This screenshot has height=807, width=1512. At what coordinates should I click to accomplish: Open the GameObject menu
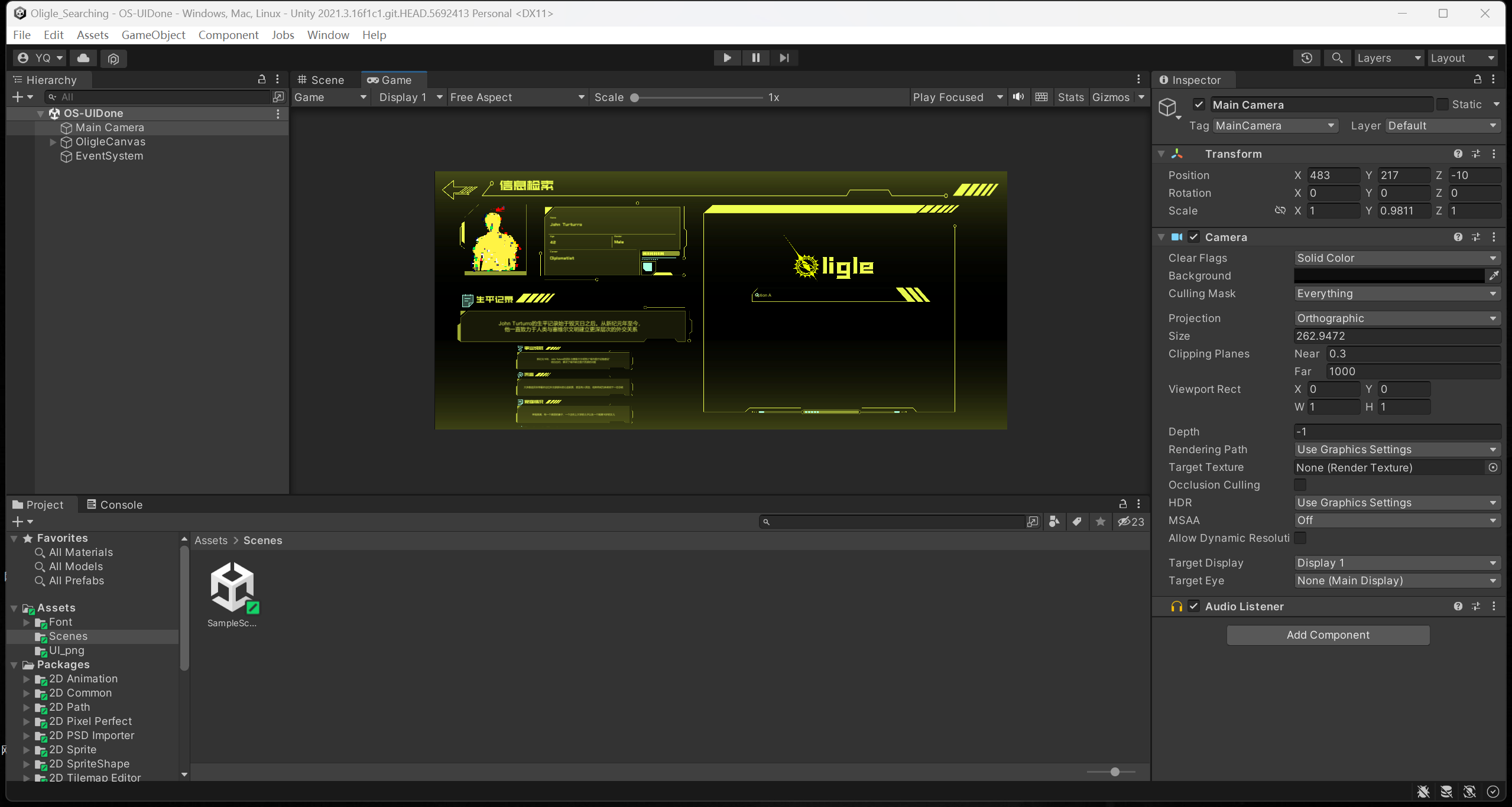(x=153, y=35)
